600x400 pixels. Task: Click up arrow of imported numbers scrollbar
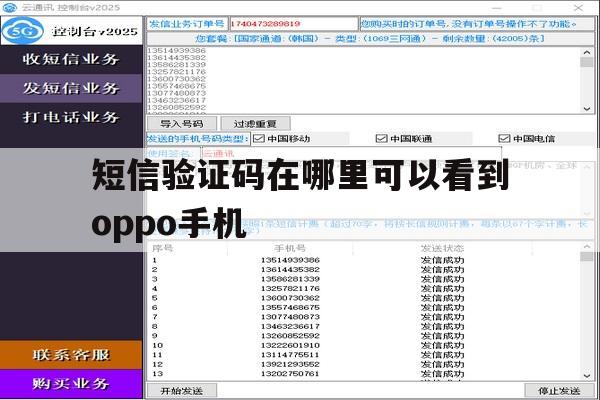click(x=587, y=52)
